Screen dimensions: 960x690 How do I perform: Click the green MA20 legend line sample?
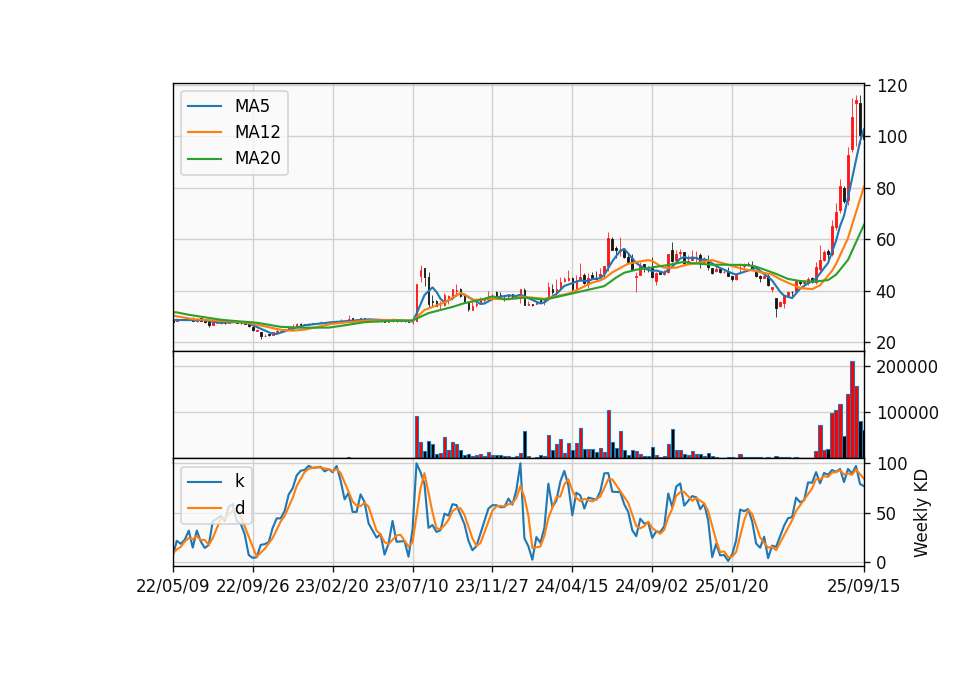pos(204,159)
